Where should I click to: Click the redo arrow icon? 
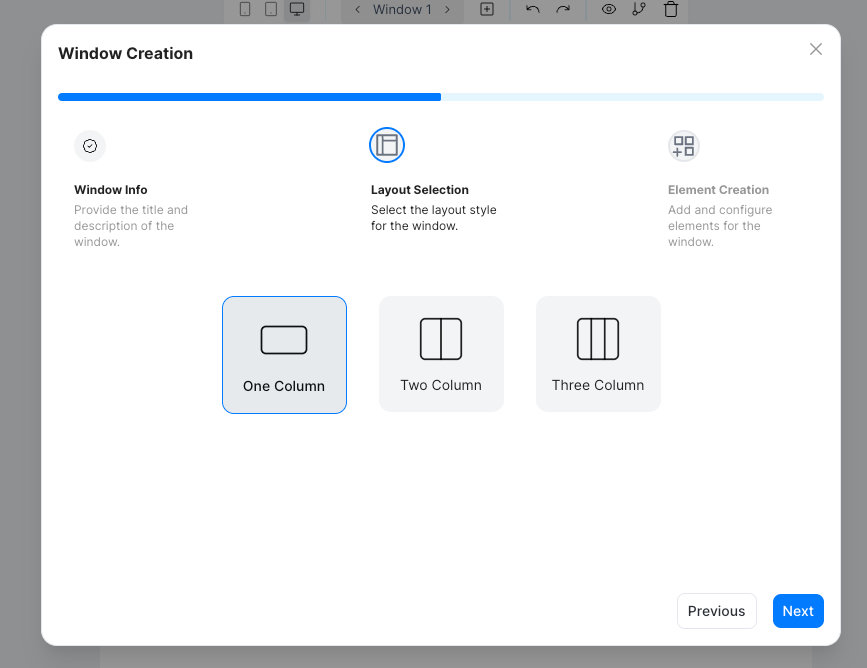click(x=562, y=9)
